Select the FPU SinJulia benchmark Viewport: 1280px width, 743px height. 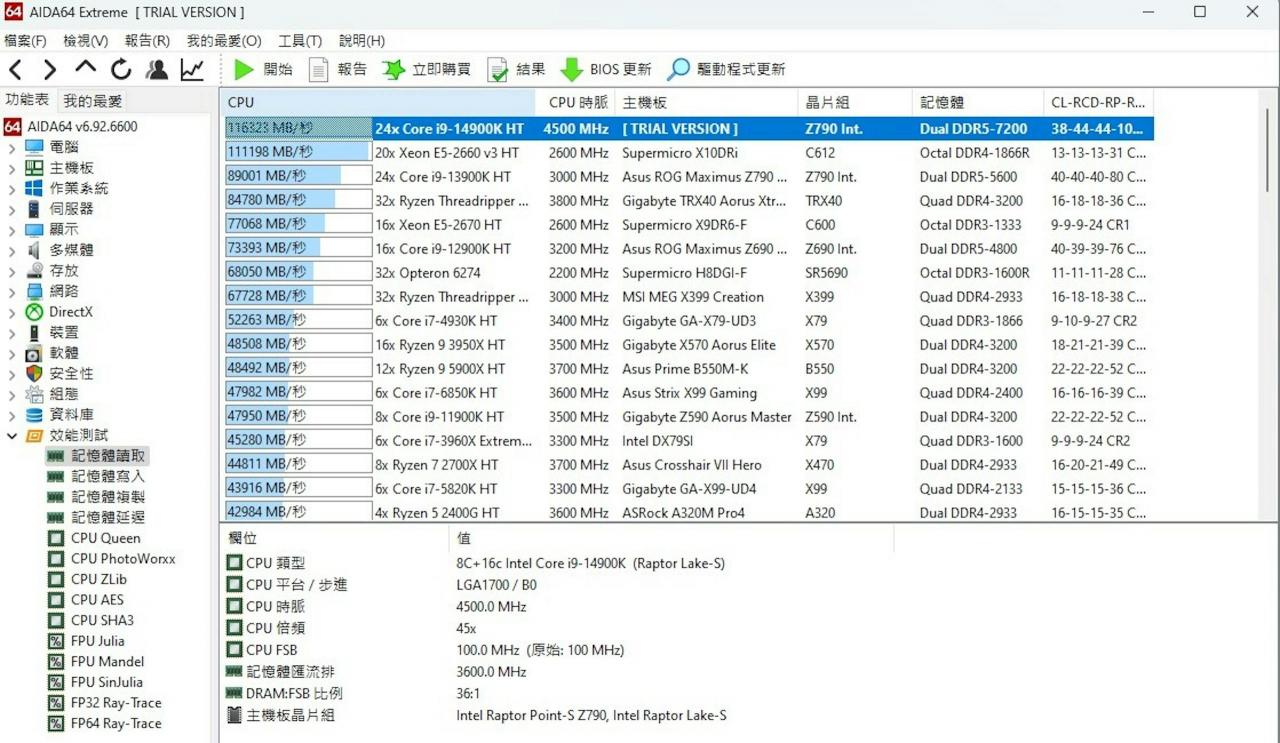coord(95,682)
